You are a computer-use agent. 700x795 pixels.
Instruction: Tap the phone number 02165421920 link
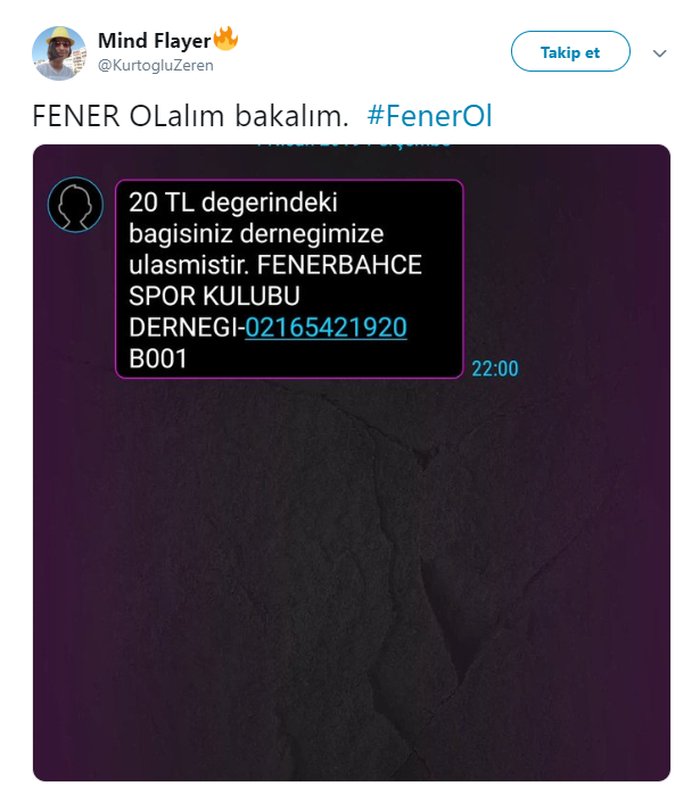pyautogui.click(x=326, y=327)
